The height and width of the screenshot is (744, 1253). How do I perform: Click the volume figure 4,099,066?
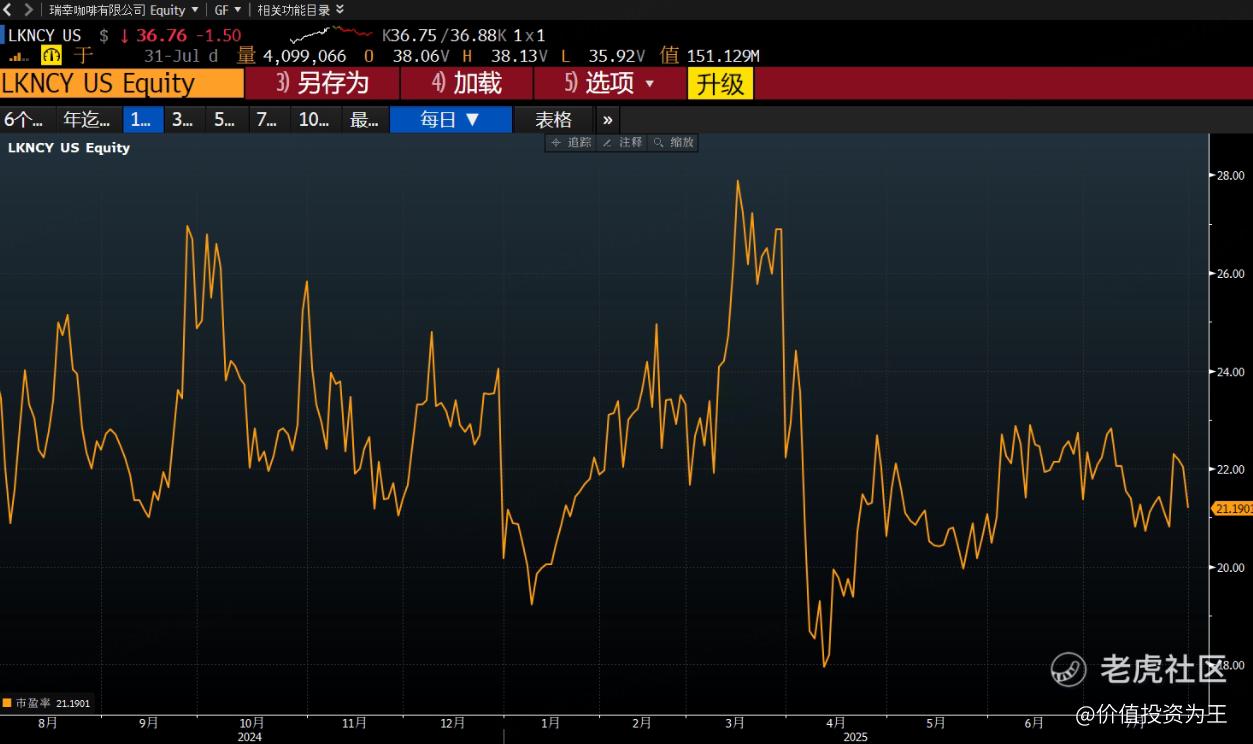(x=304, y=56)
